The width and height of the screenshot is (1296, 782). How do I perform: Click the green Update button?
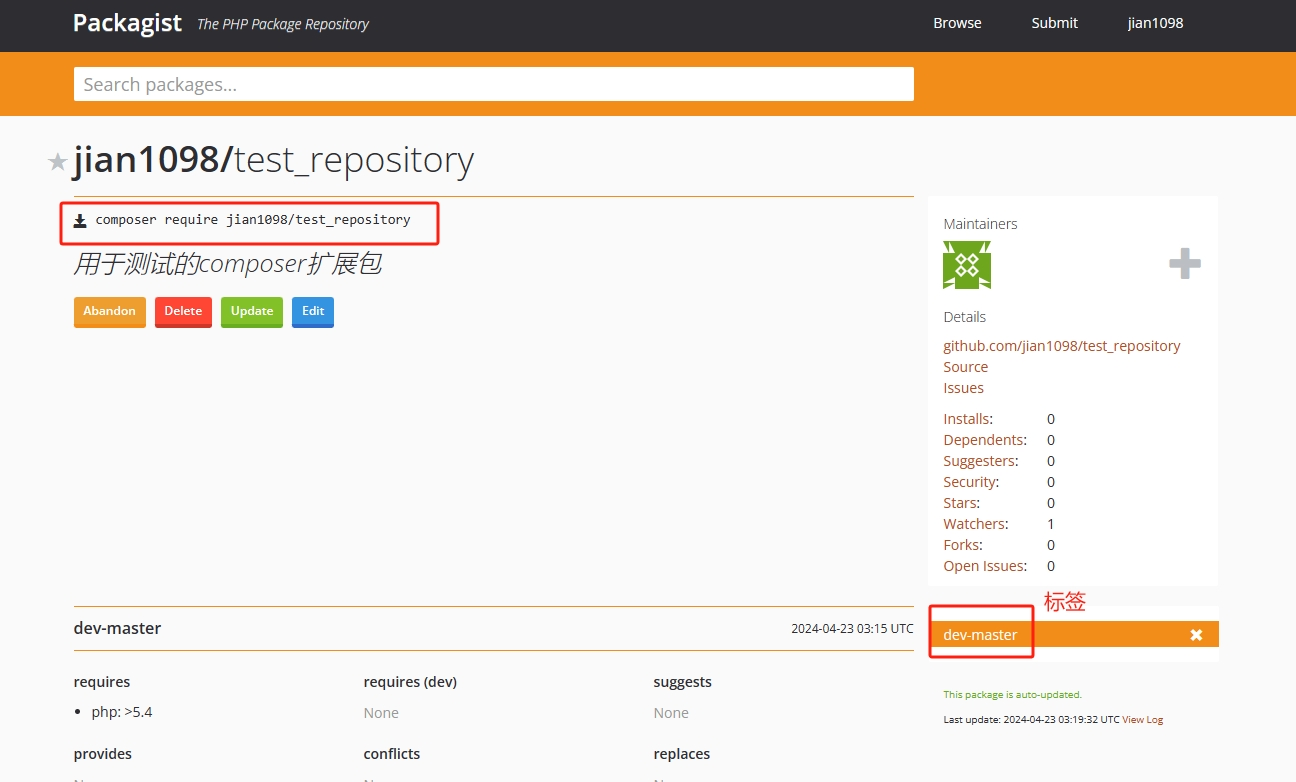point(252,312)
